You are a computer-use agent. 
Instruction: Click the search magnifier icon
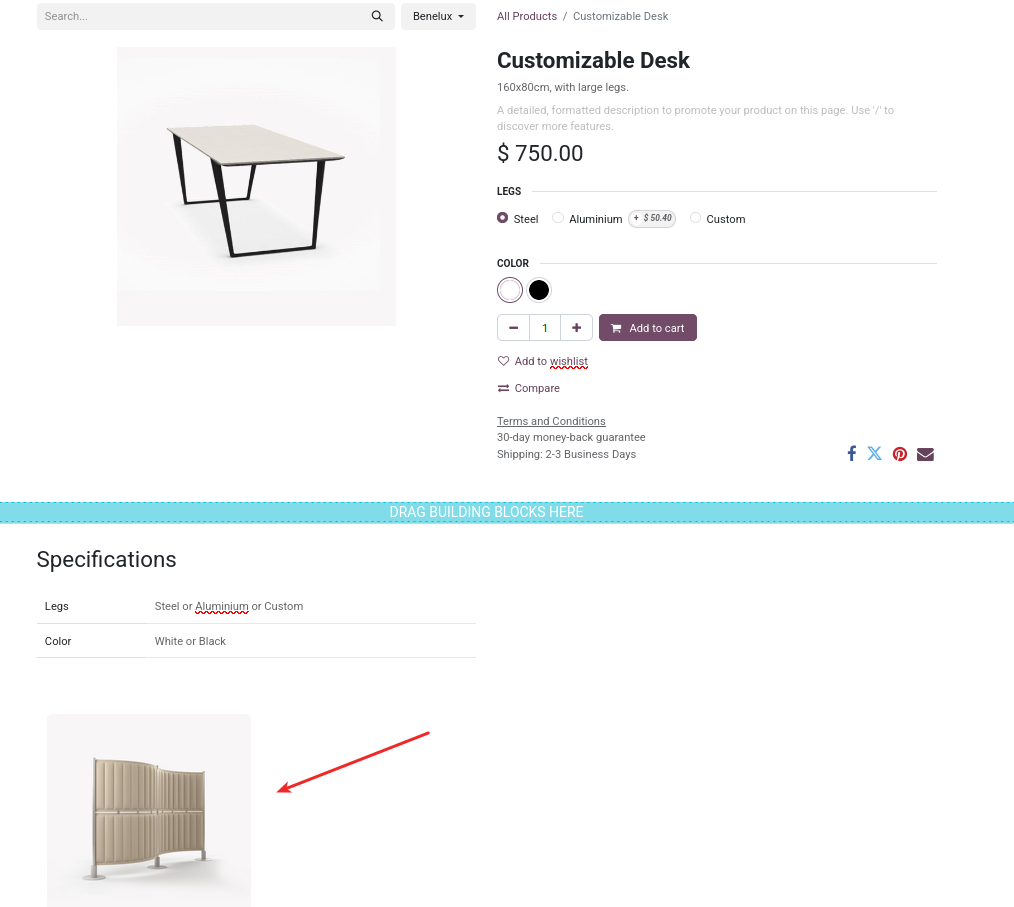click(x=377, y=16)
